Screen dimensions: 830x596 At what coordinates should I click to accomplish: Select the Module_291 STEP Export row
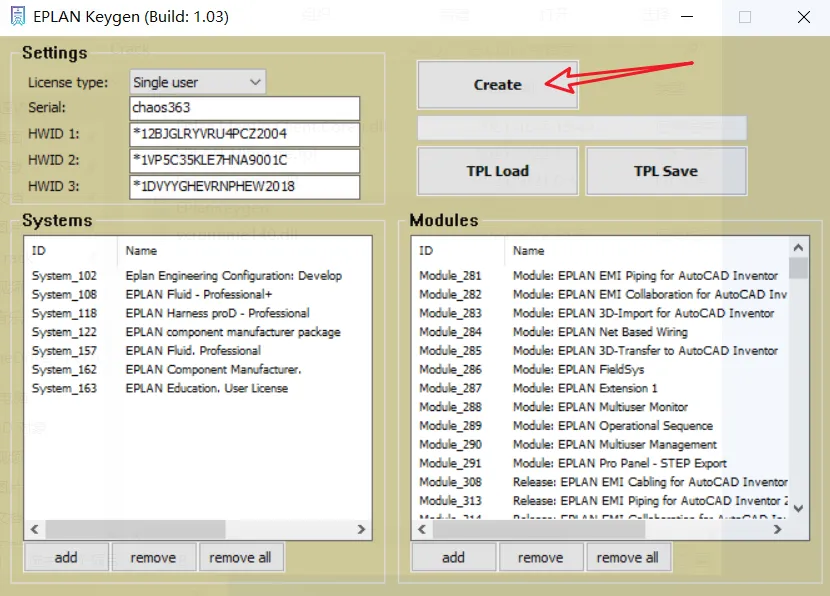[x=600, y=464]
